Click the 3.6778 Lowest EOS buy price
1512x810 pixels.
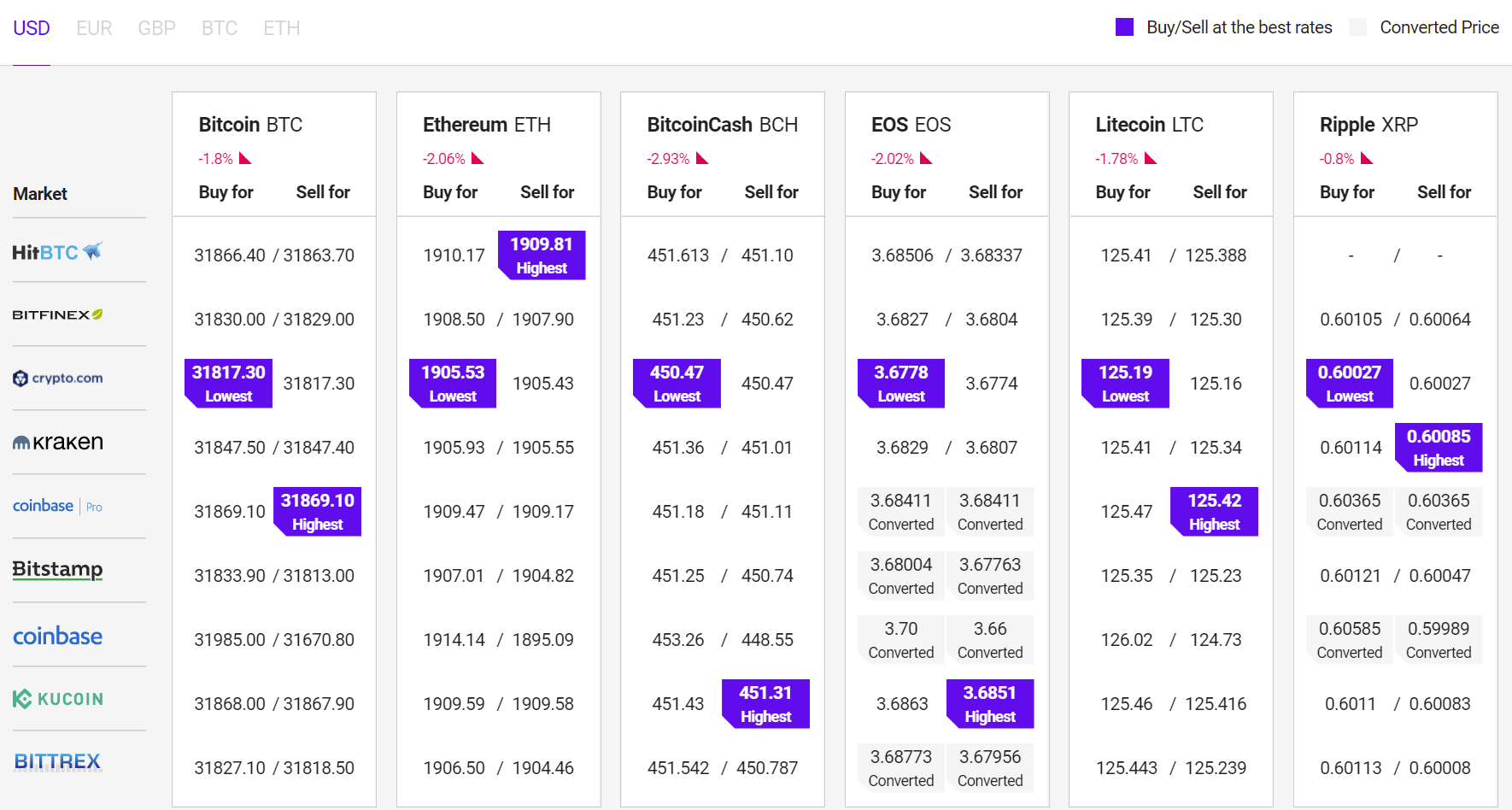(x=901, y=383)
